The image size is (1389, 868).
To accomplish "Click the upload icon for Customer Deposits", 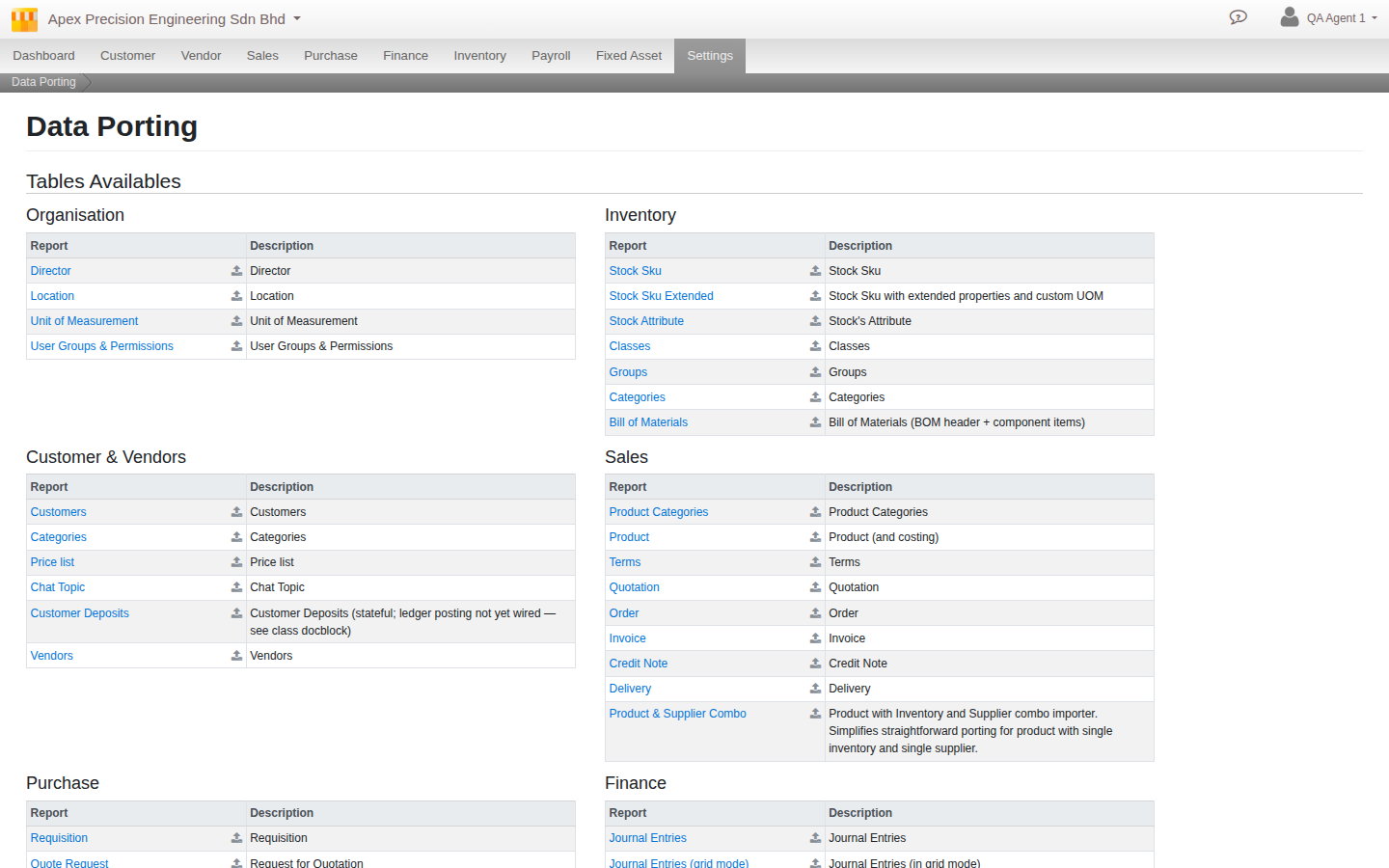I will [236, 613].
